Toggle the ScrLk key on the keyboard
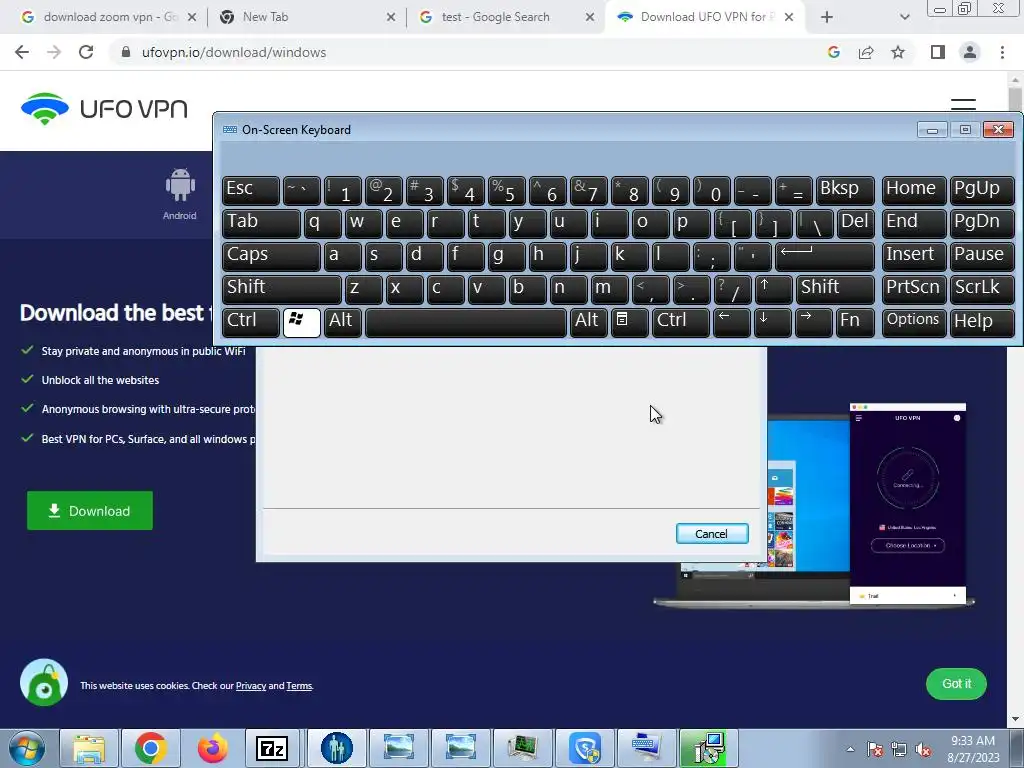Screen dimensions: 1024x768 click(x=982, y=290)
